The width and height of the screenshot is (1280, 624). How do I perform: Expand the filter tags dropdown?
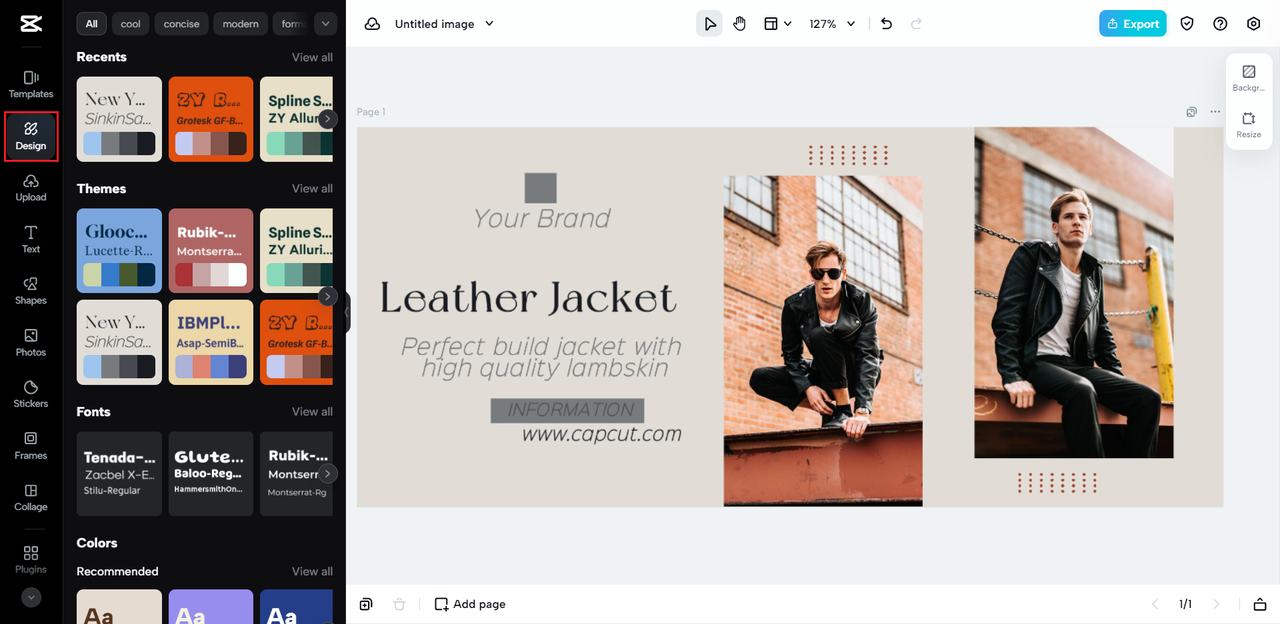(325, 23)
